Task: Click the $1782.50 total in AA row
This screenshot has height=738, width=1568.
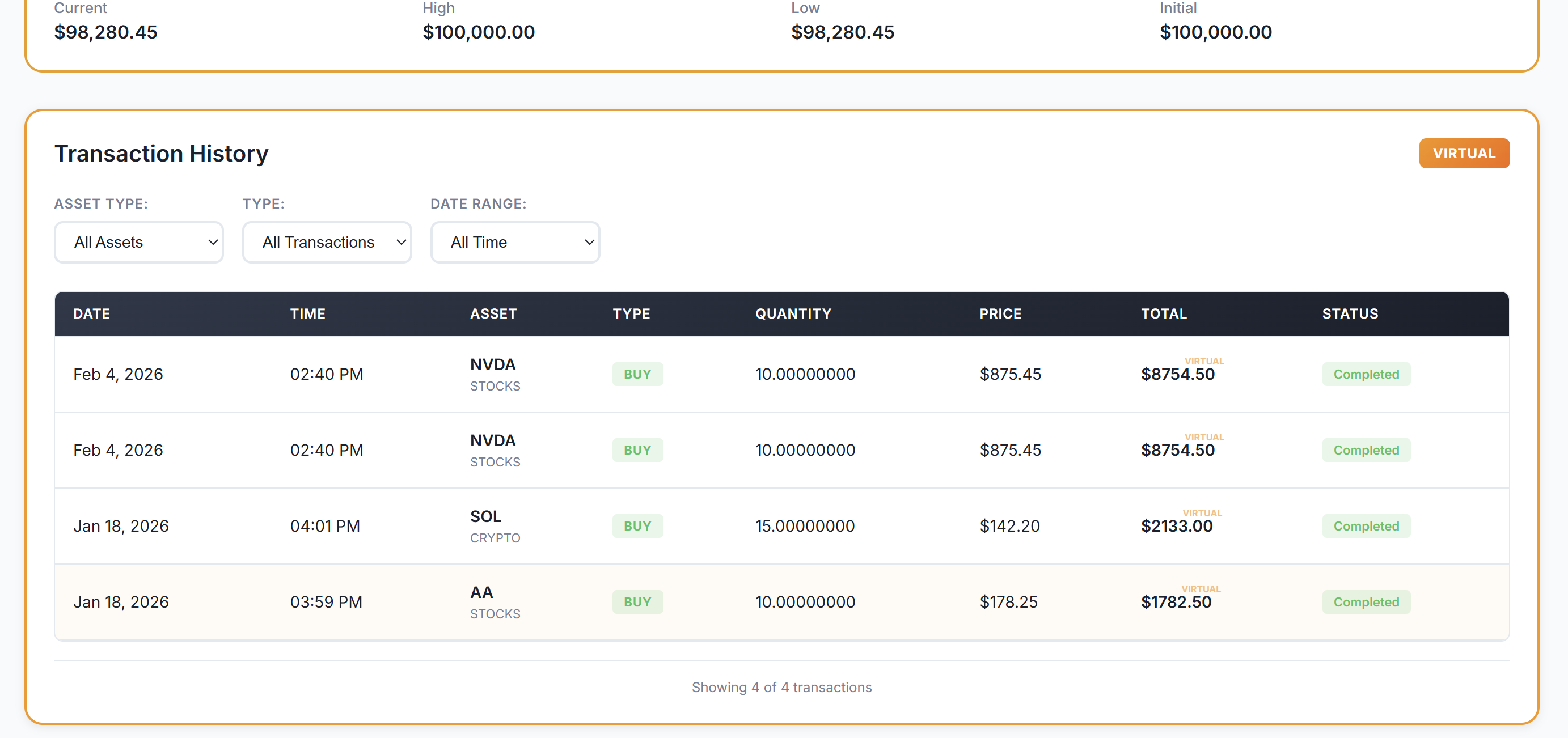Action: pos(1176,603)
